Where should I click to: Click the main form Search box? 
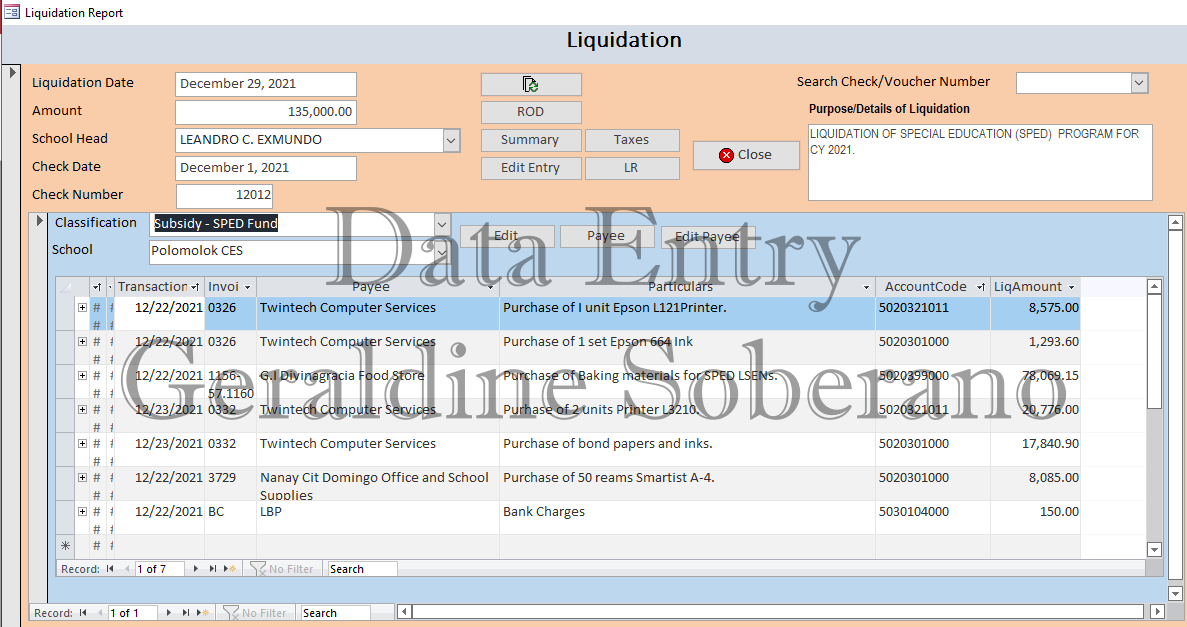point(335,613)
